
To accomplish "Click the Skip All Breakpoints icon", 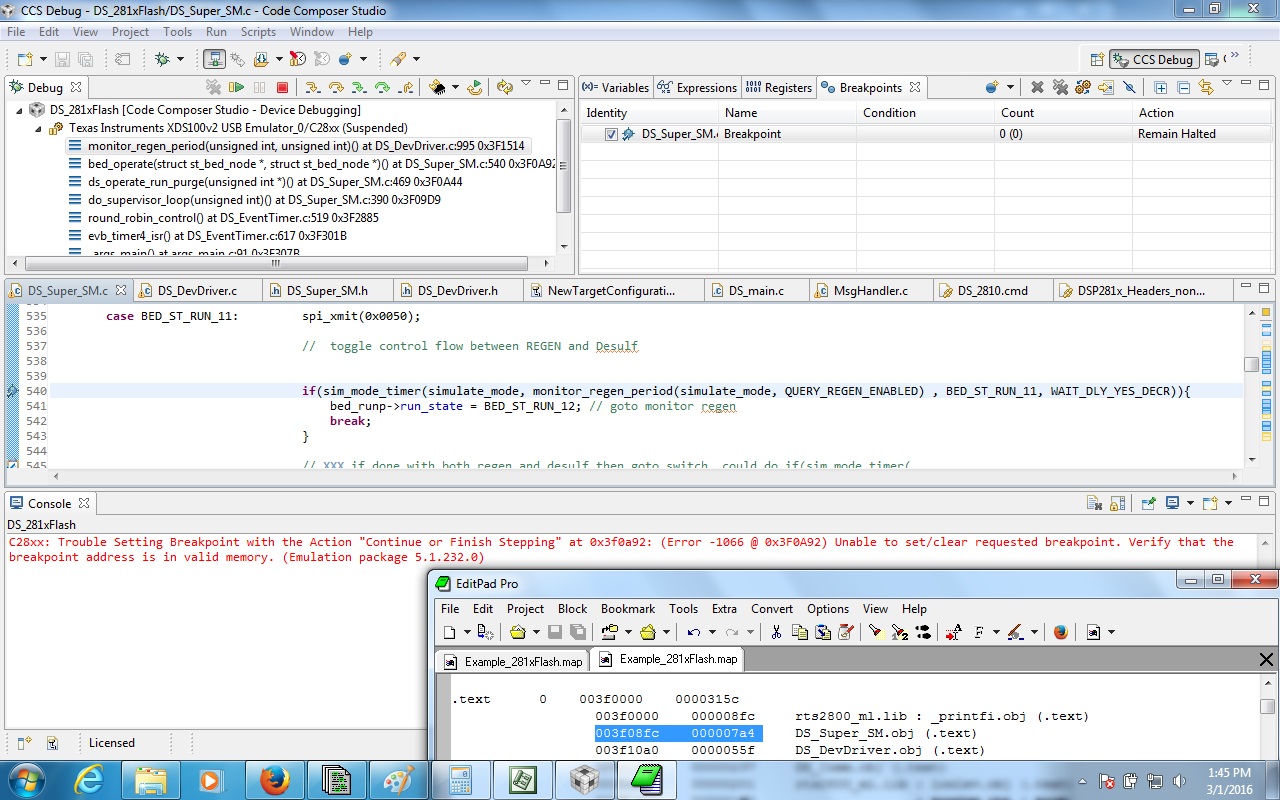I will click(1129, 87).
